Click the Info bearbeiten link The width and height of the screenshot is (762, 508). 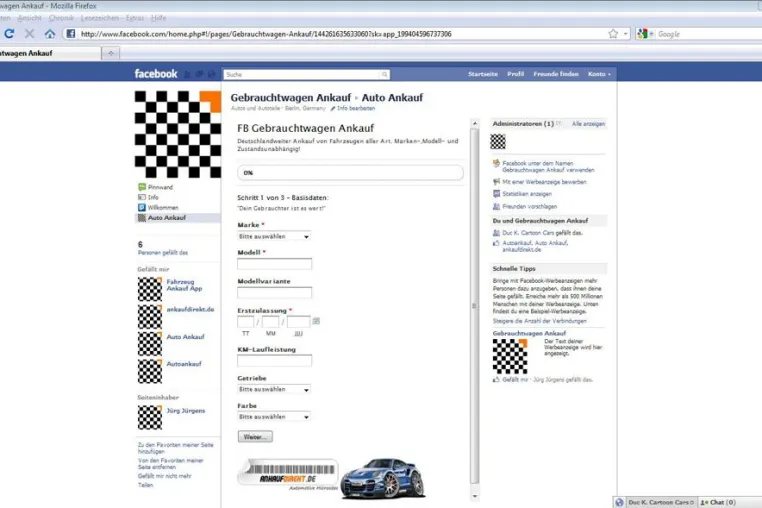356,108
